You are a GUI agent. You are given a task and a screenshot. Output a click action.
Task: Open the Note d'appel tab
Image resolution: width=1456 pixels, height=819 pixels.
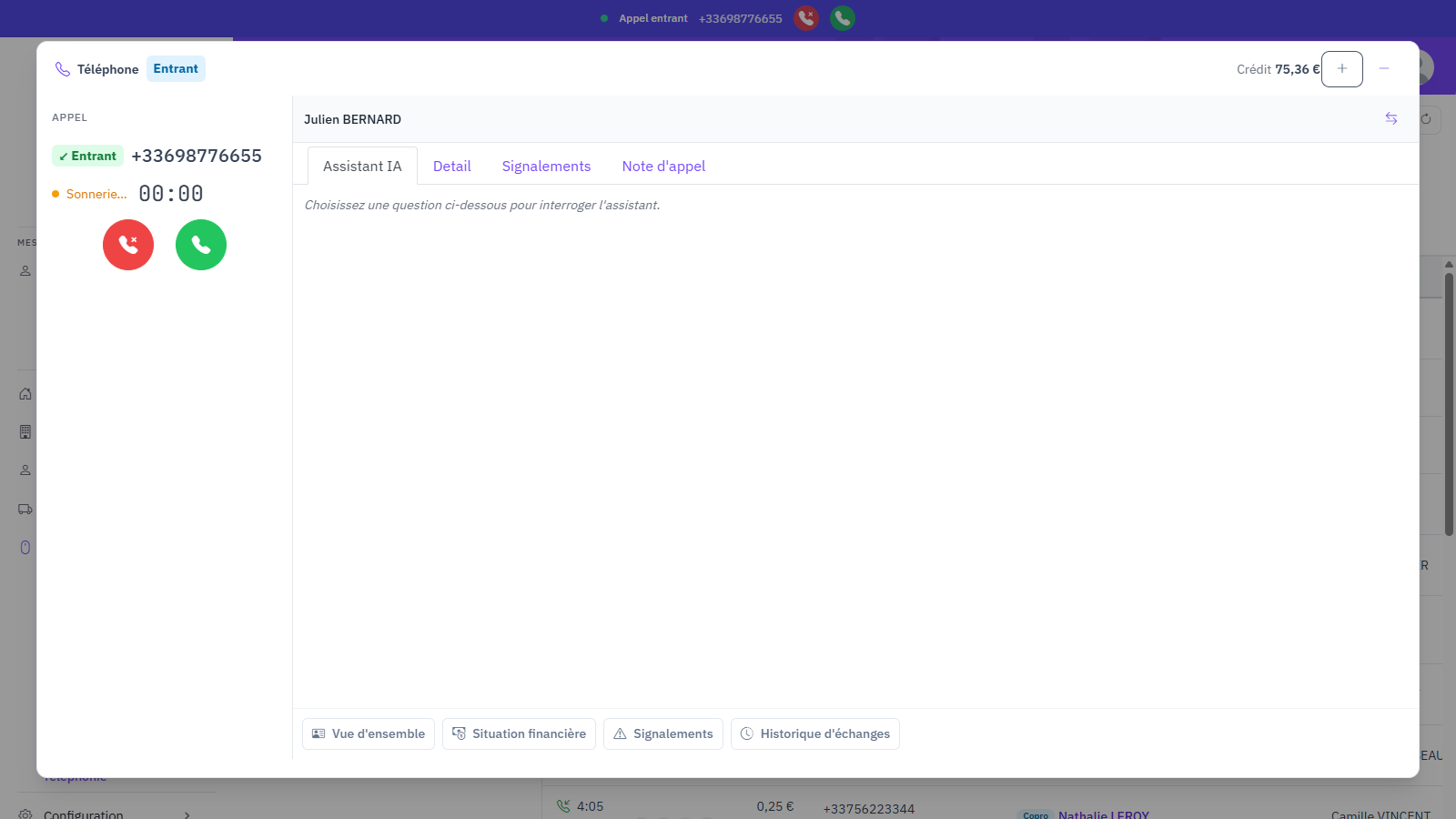coord(663,166)
